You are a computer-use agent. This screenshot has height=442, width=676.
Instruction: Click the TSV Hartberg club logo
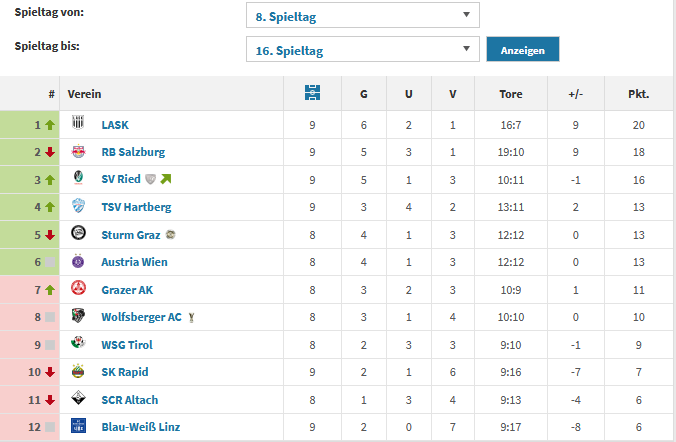pos(78,207)
